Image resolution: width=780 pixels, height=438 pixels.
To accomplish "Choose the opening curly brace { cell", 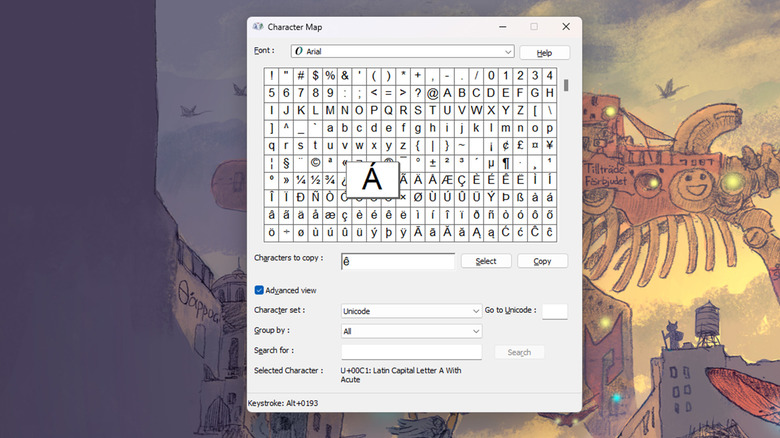I will click(x=418, y=145).
